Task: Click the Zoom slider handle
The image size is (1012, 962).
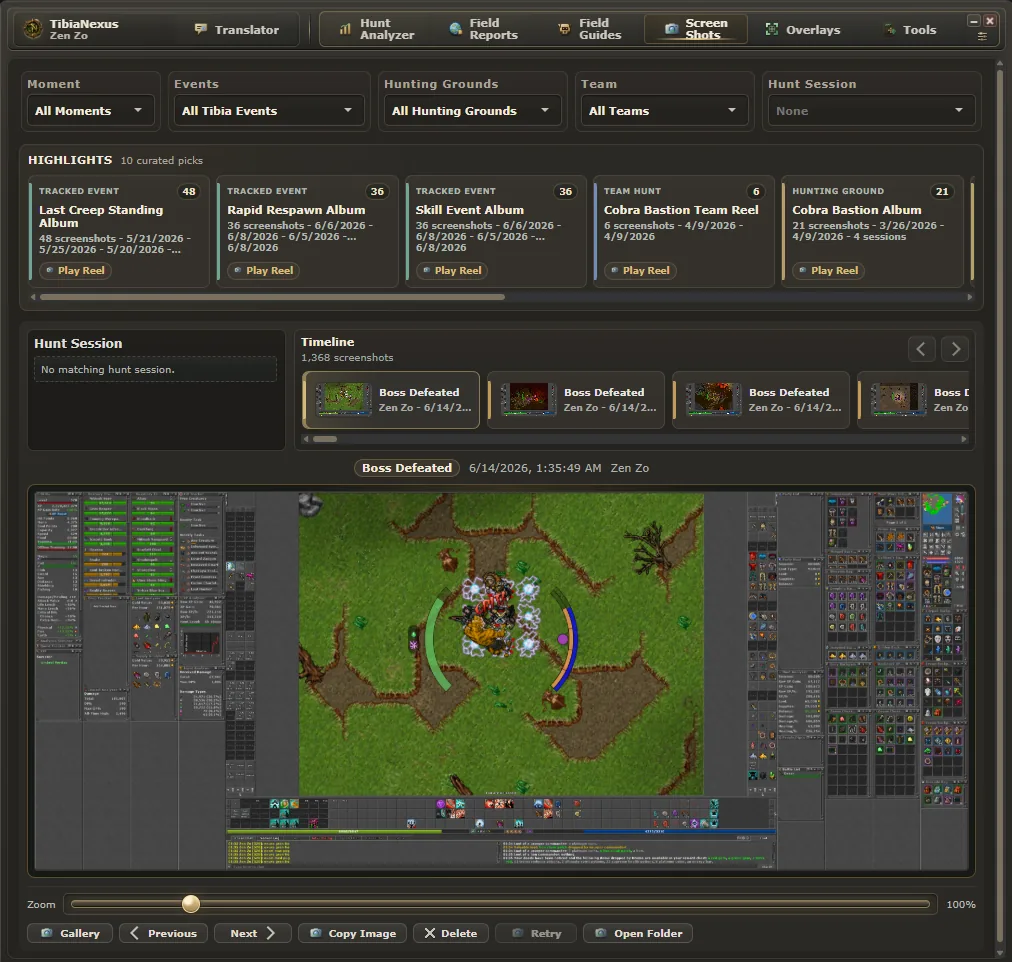Action: (190, 904)
